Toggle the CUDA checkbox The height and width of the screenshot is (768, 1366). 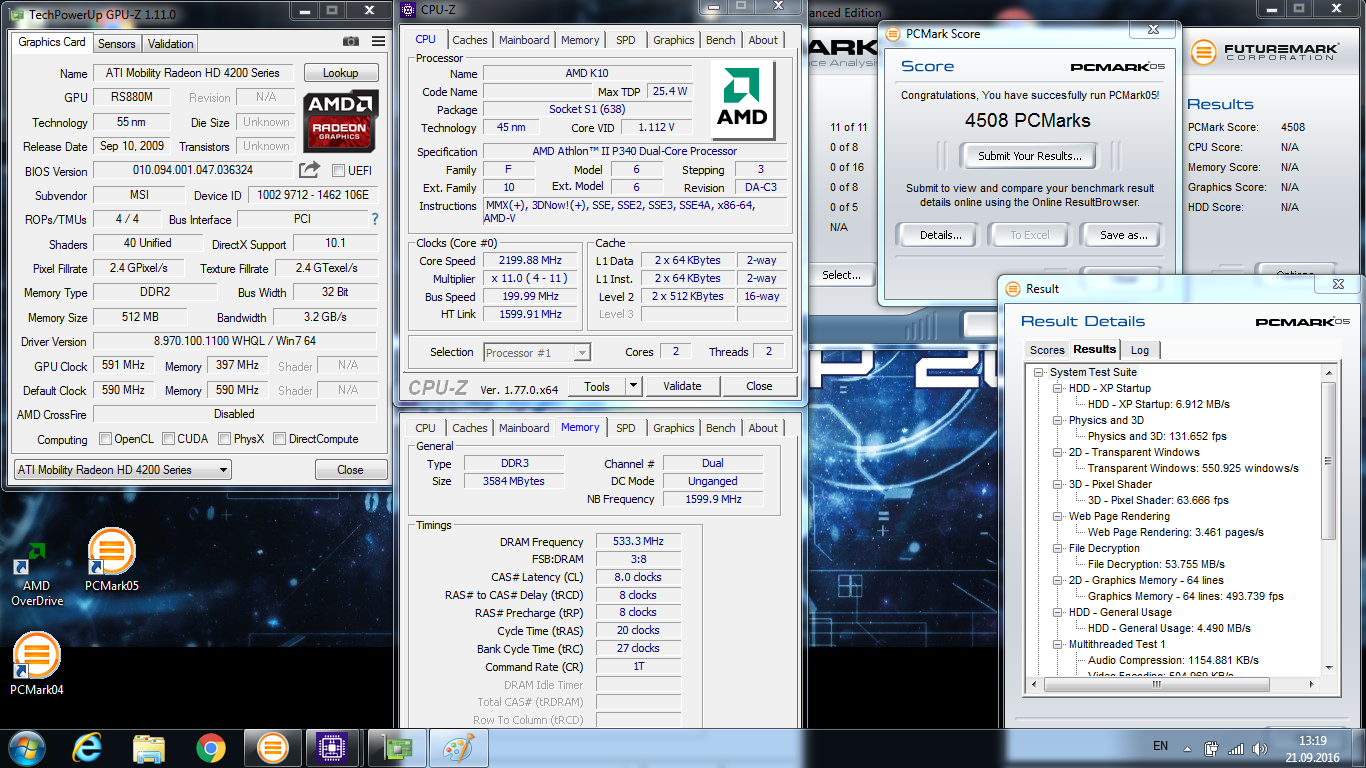pyautogui.click(x=169, y=438)
